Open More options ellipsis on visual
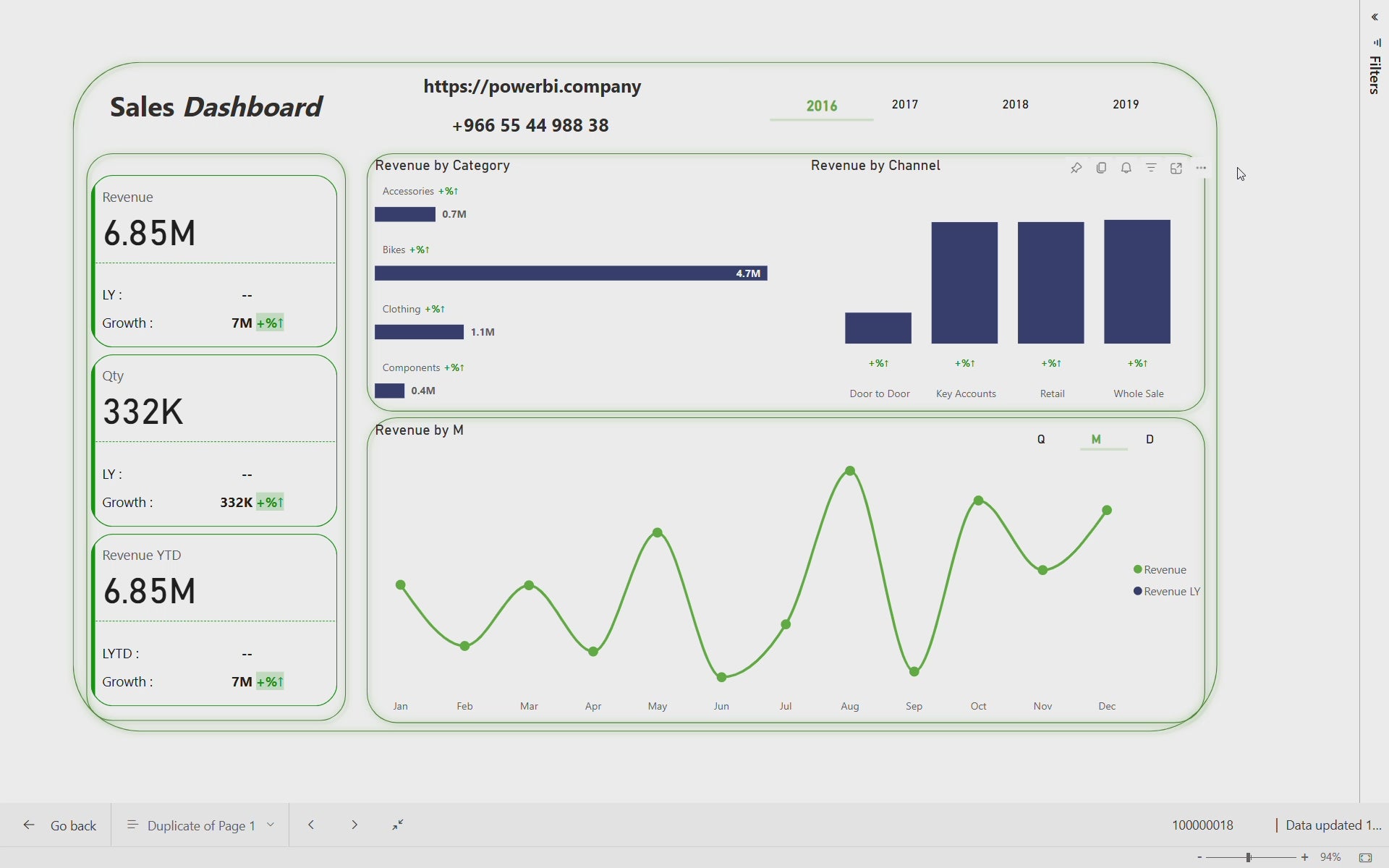 1201,168
